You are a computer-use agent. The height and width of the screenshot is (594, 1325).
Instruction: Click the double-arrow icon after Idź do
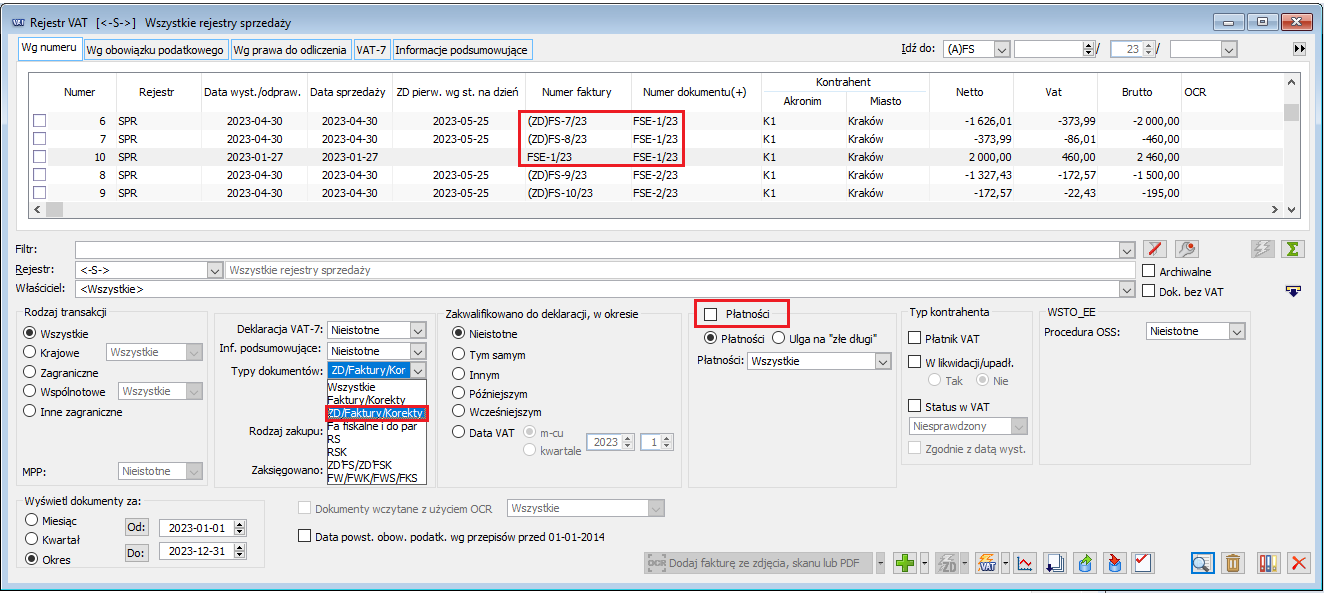click(1299, 48)
